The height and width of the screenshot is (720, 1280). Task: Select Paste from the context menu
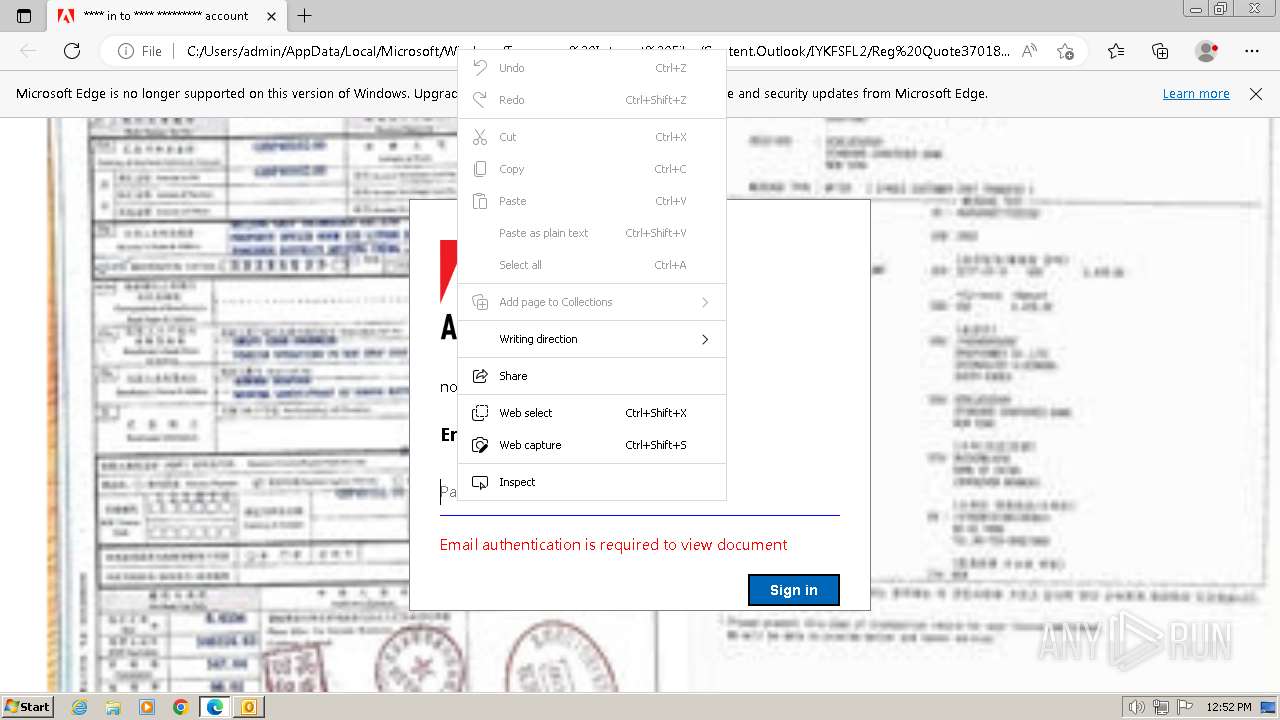[592, 201]
